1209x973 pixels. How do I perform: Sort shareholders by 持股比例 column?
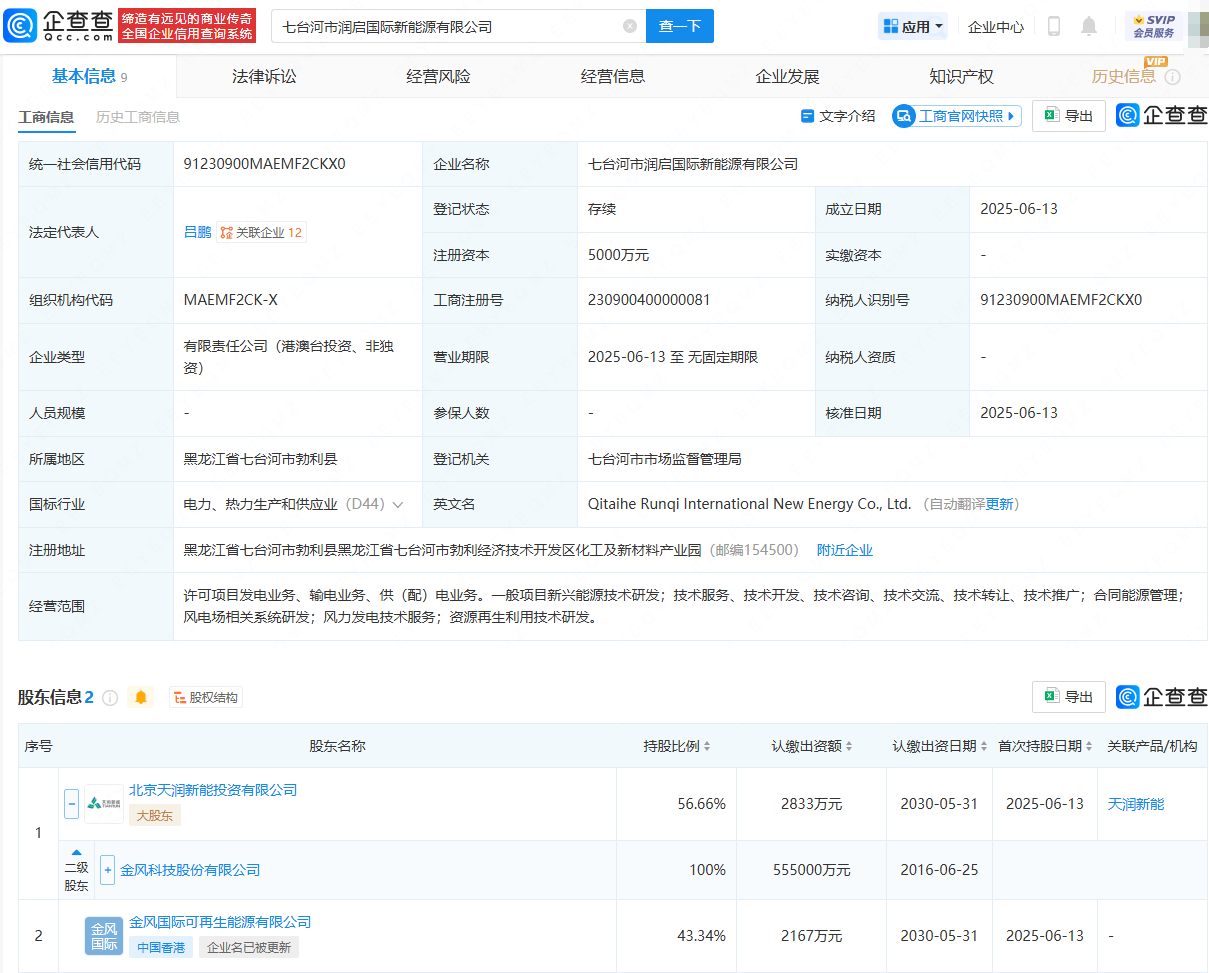tap(676, 746)
